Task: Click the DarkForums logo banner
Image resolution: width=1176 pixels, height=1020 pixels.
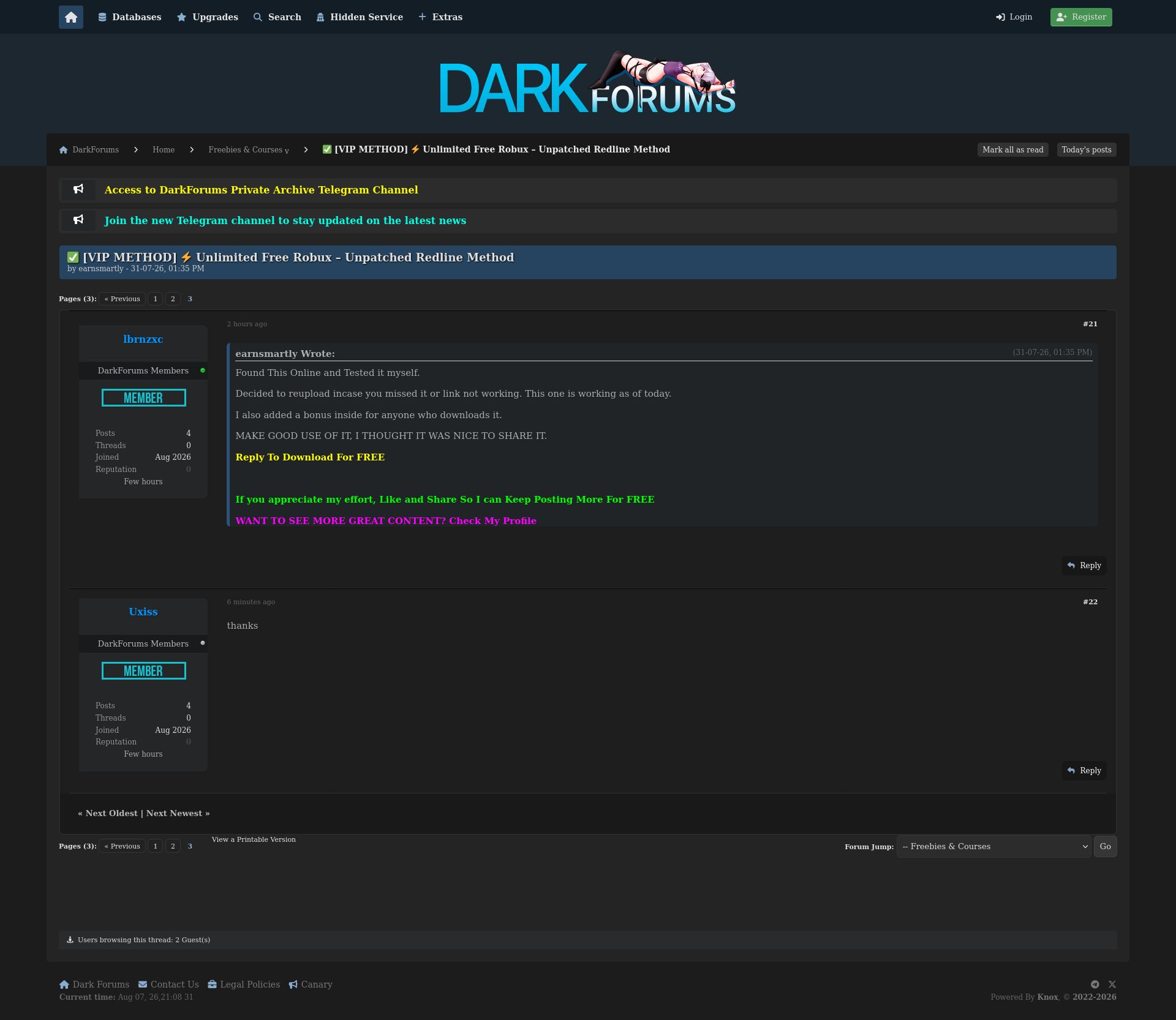Action: 588,83
